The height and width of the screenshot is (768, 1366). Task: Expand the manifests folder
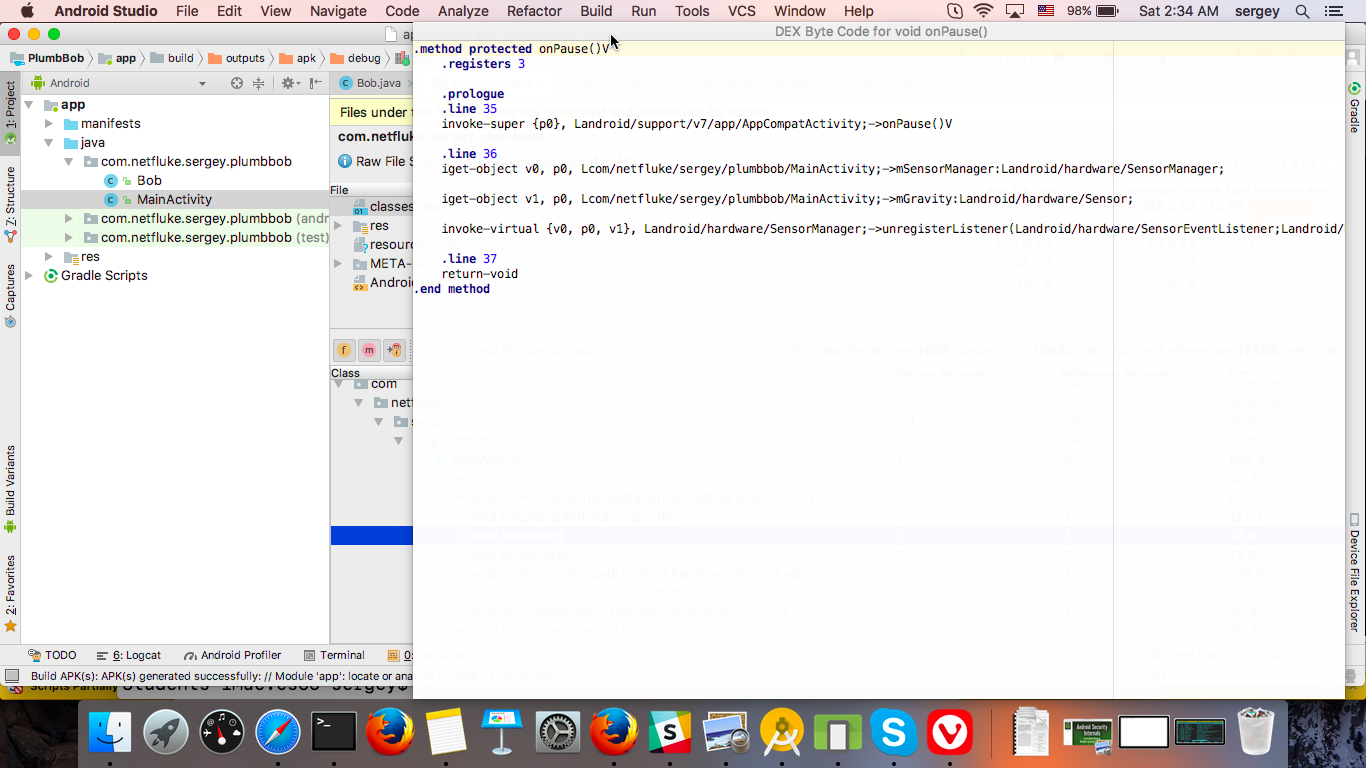coord(49,123)
